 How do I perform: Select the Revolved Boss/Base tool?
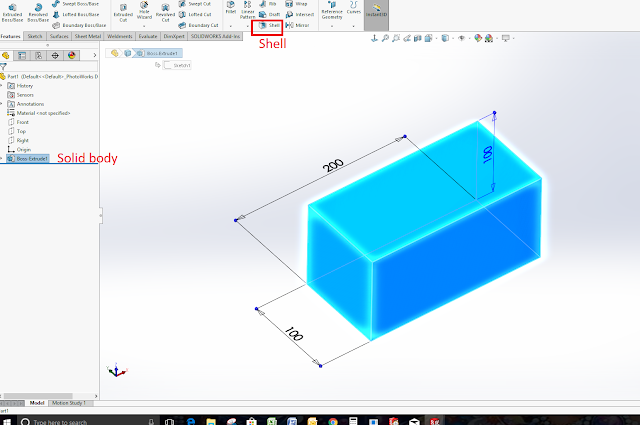(x=38, y=12)
